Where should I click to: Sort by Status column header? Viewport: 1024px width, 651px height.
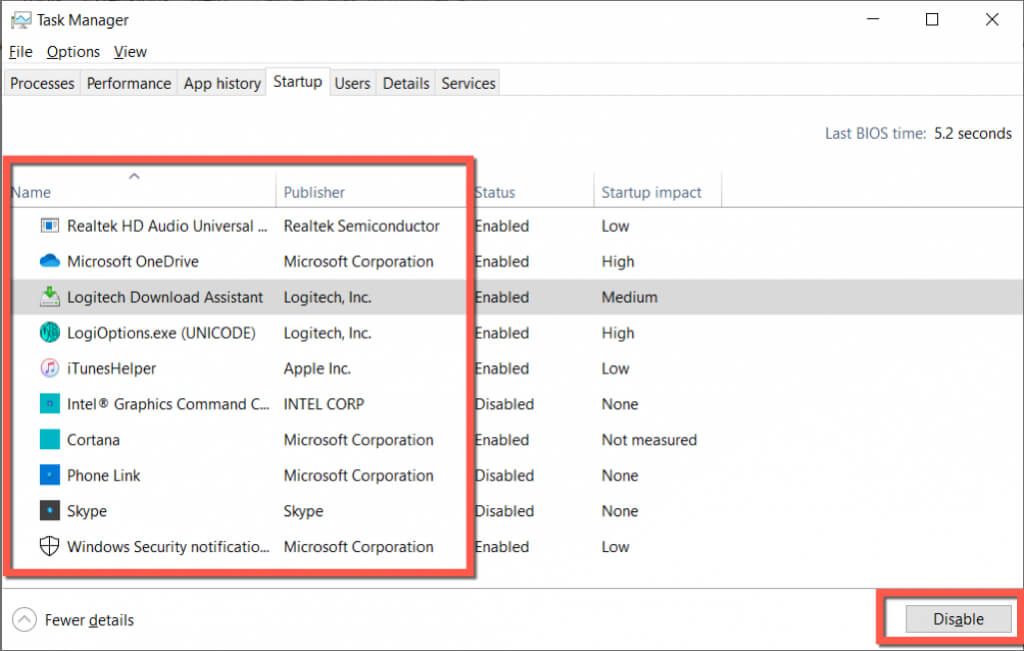(495, 192)
